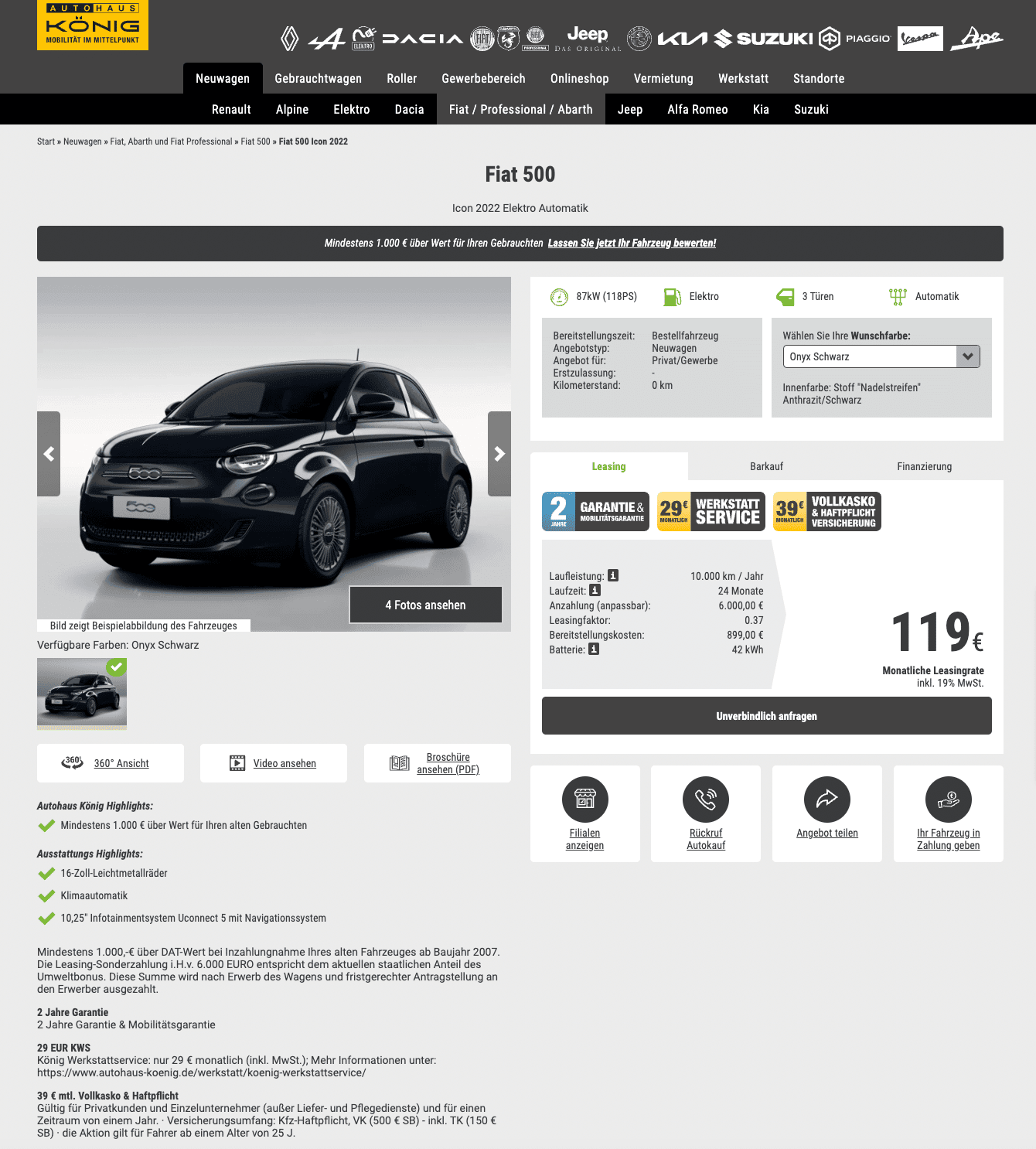Click the 2 Jahre Garantie badge
Image resolution: width=1036 pixels, height=1149 pixels.
tap(595, 511)
